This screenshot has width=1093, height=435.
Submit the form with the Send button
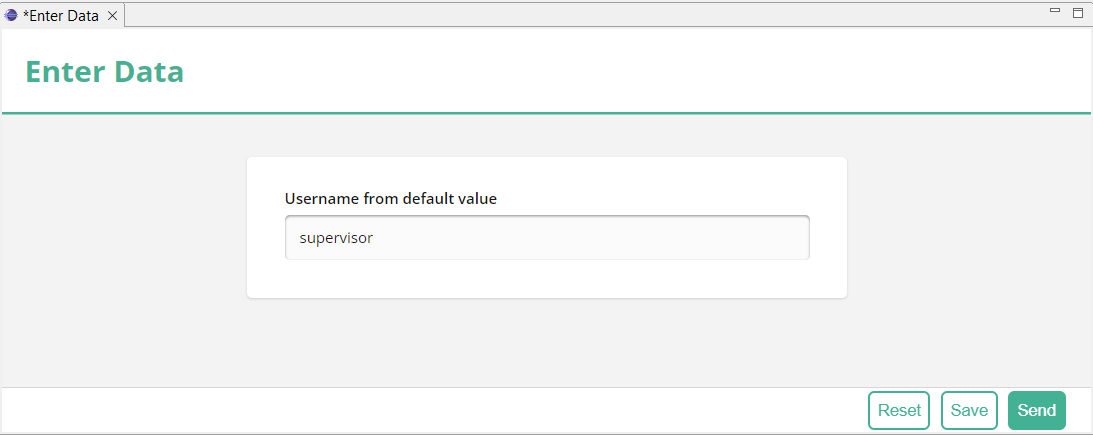[x=1037, y=411]
